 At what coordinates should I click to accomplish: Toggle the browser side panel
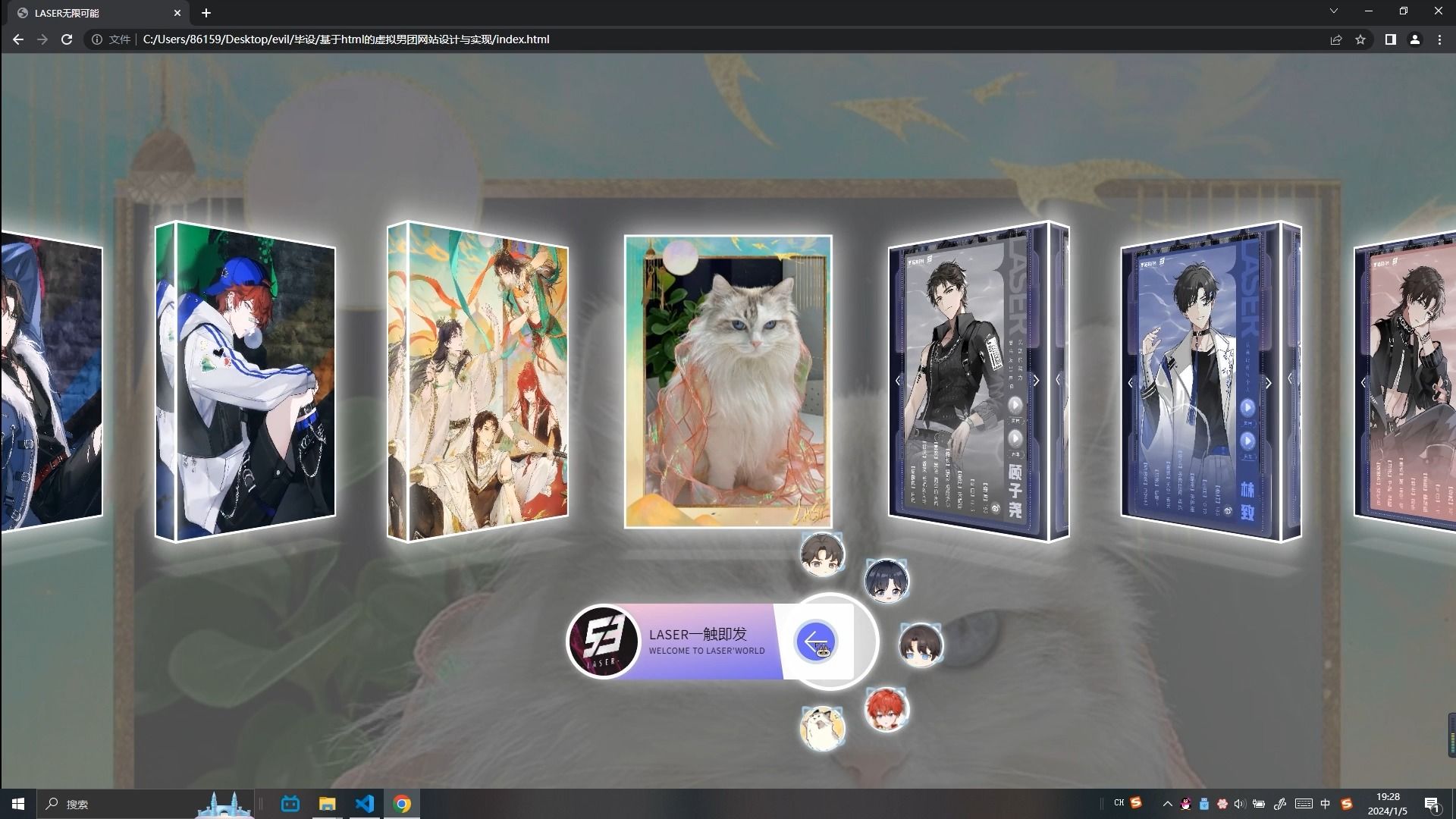[x=1391, y=39]
